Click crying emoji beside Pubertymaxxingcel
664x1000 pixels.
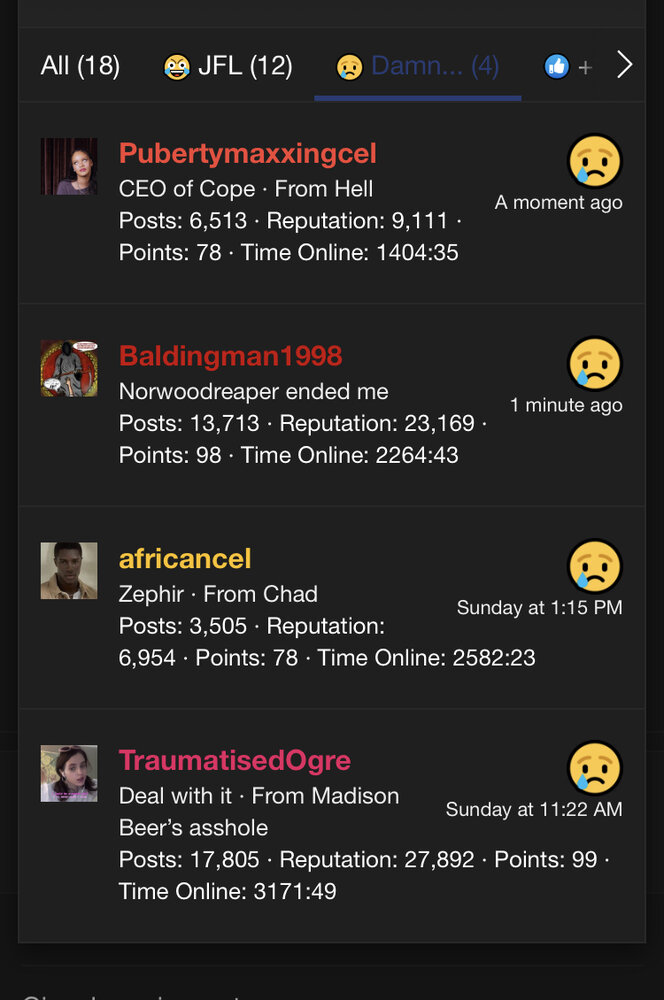pyautogui.click(x=595, y=161)
